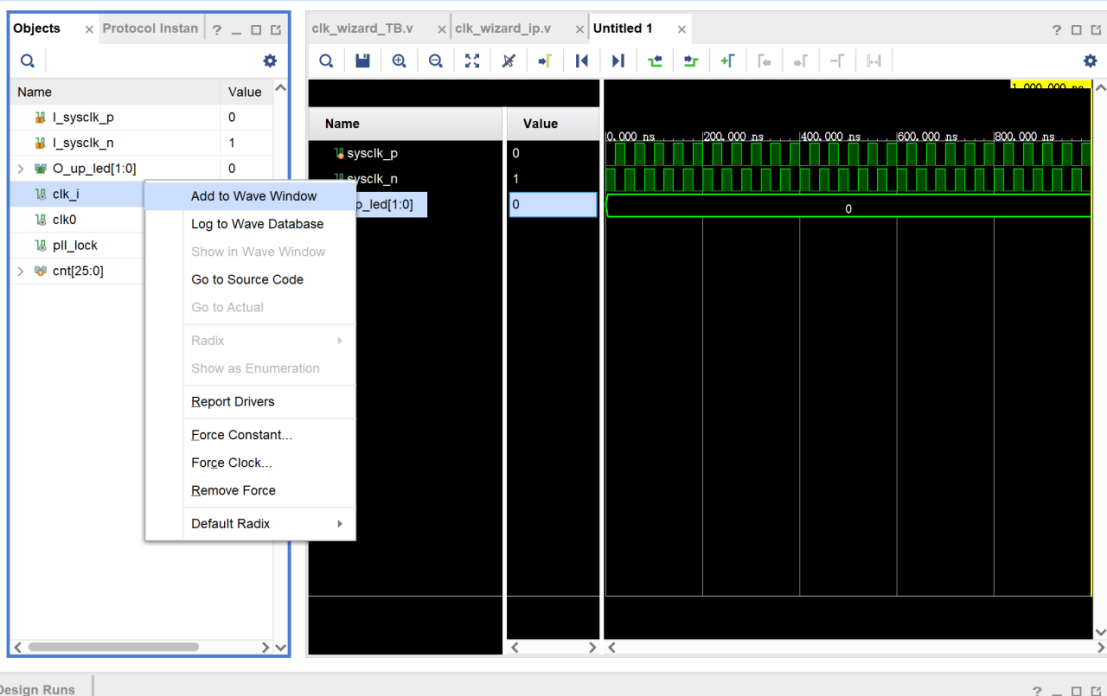The width and height of the screenshot is (1107, 696).
Task: Select the Untitled 1 waveform tab
Action: point(623,28)
